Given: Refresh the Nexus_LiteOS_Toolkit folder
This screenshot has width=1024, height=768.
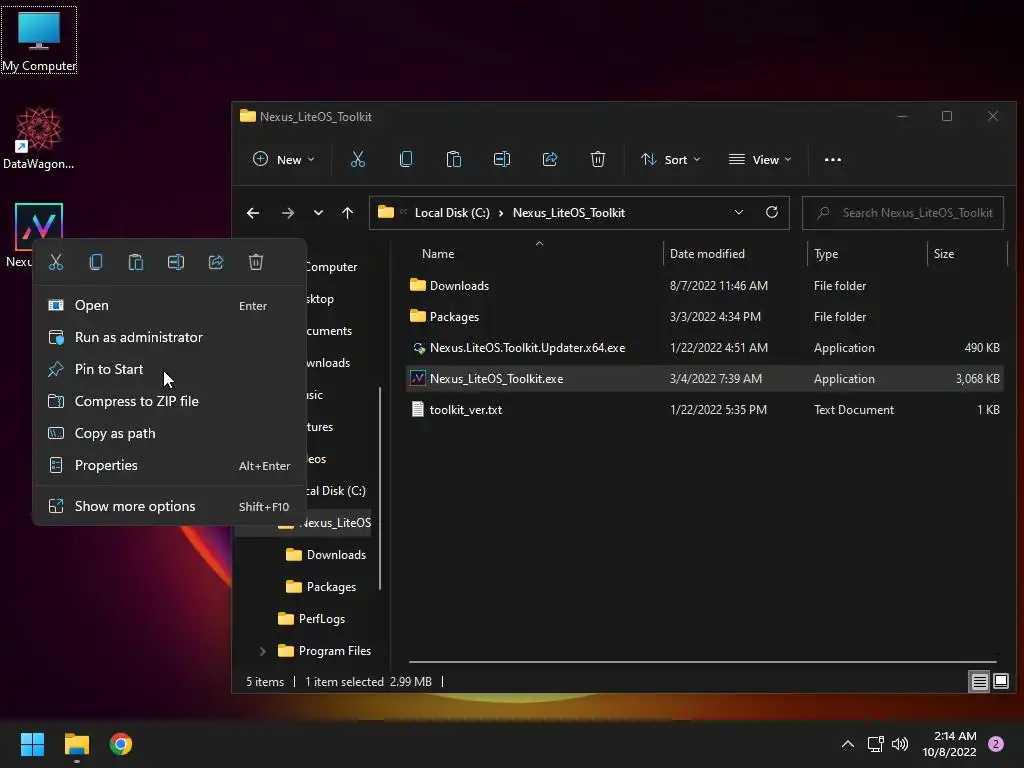Looking at the screenshot, I should pyautogui.click(x=771, y=212).
